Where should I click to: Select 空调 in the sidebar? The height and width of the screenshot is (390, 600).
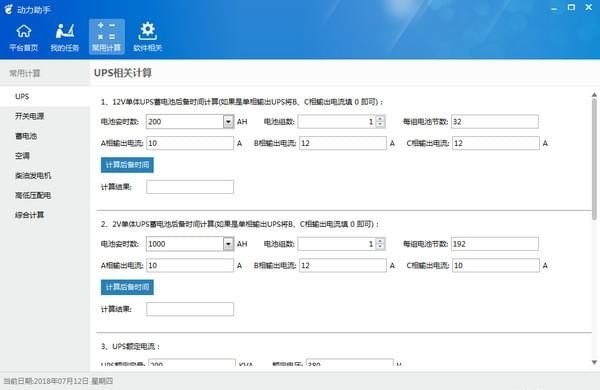(x=45, y=156)
